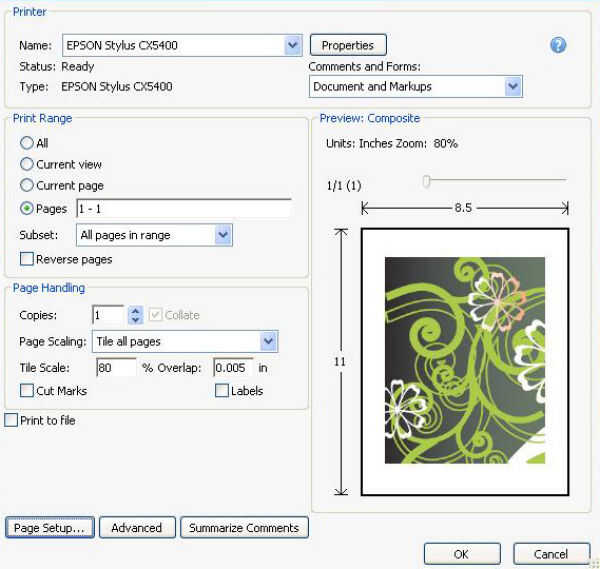Click into the Pages range field
The image size is (600, 569).
pyautogui.click(x=184, y=209)
